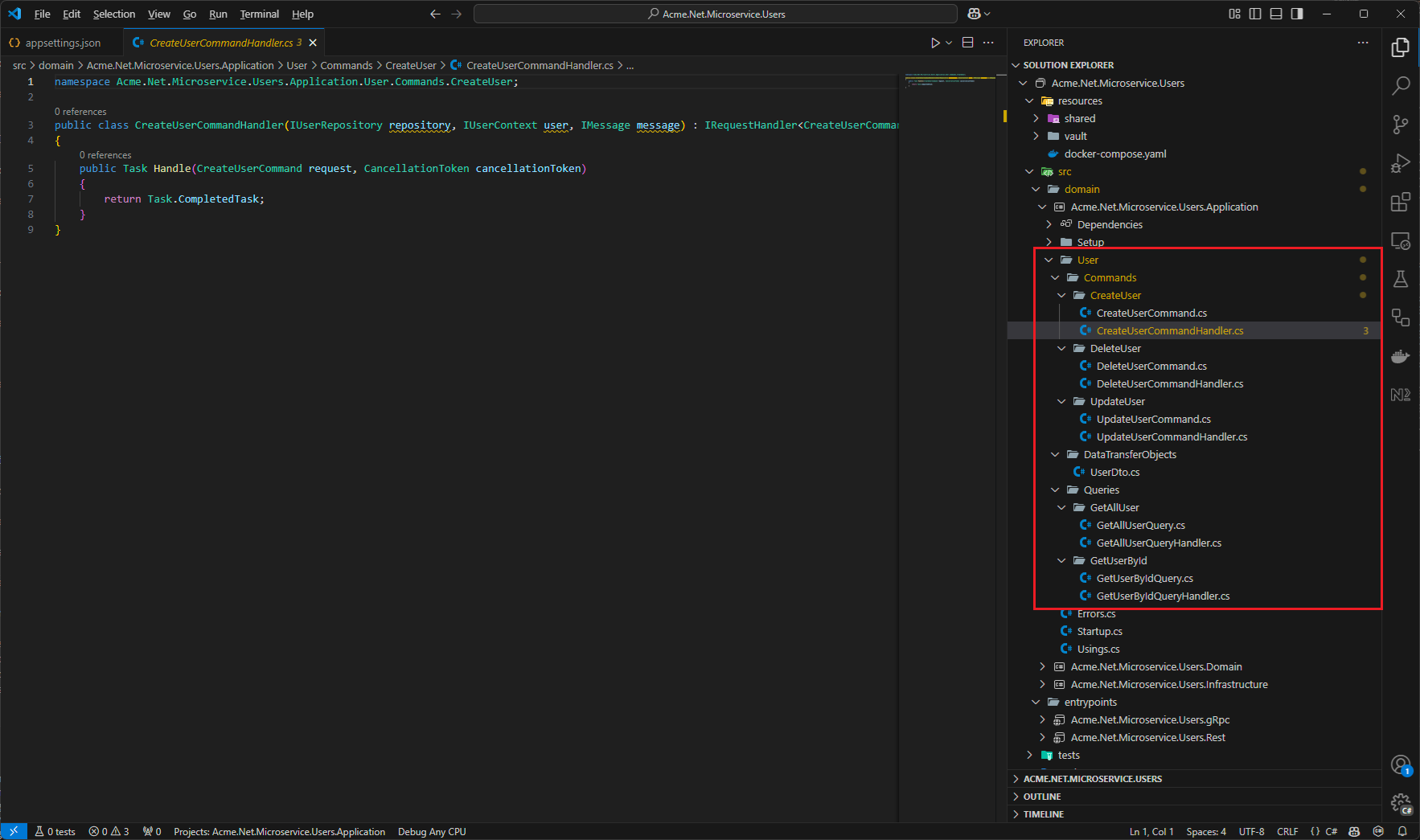Click the Run file play button
Viewport: 1420px width, 840px height.
click(x=935, y=43)
